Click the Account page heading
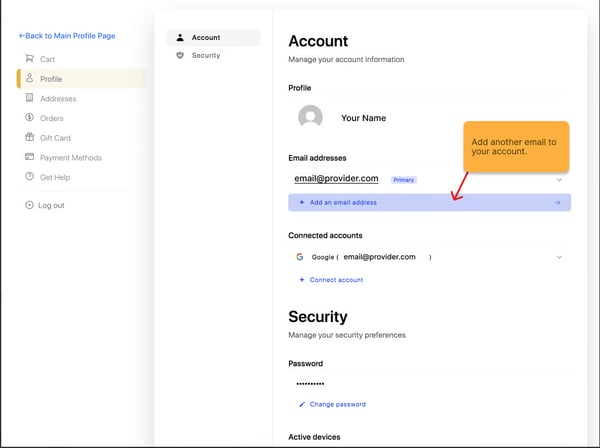Image resolution: width=600 pixels, height=448 pixels. coord(318,41)
